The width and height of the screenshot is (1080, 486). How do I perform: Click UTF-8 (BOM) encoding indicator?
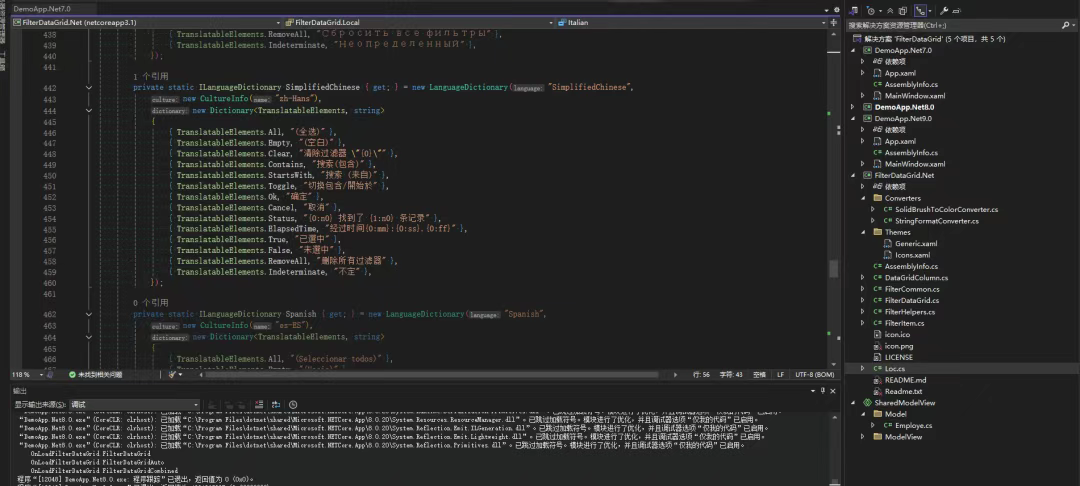[x=815, y=374]
